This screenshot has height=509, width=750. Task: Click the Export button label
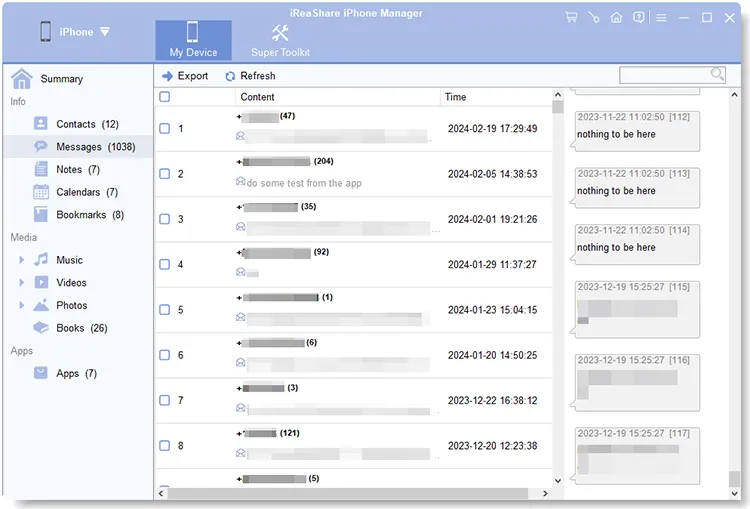pyautogui.click(x=193, y=76)
